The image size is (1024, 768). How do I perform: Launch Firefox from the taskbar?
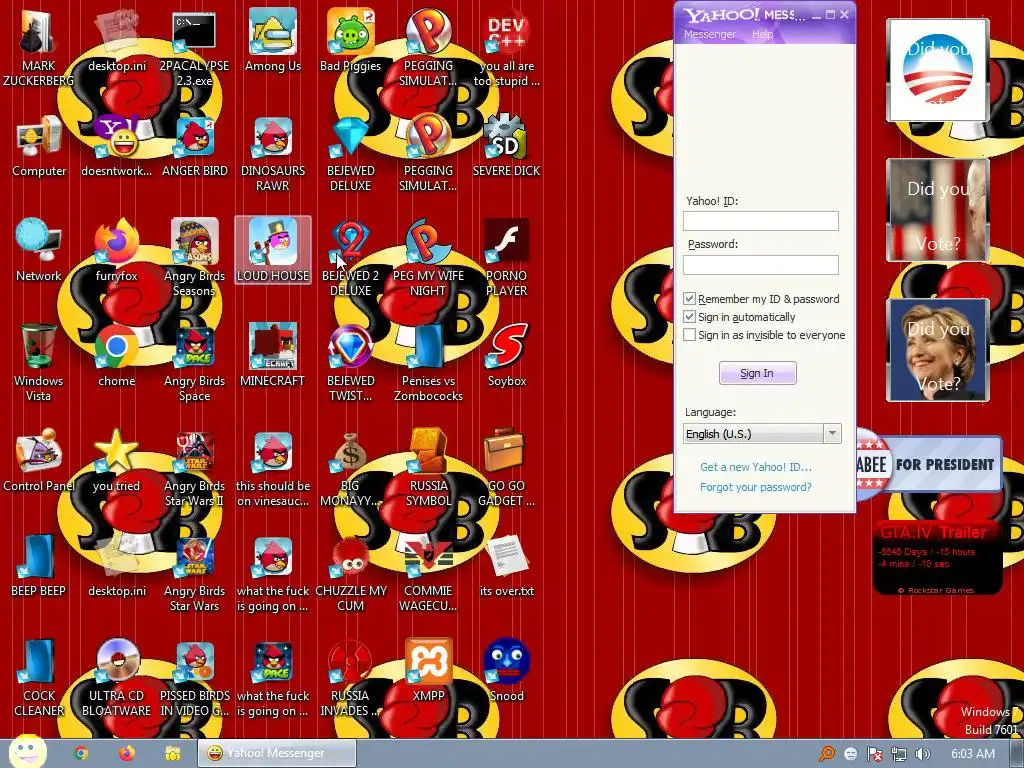pyautogui.click(x=127, y=754)
